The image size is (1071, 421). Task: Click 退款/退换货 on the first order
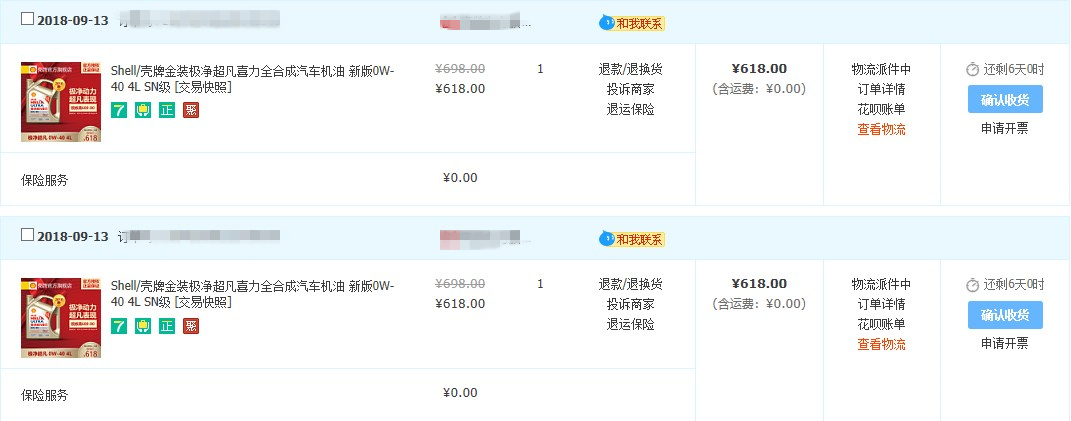(630, 69)
